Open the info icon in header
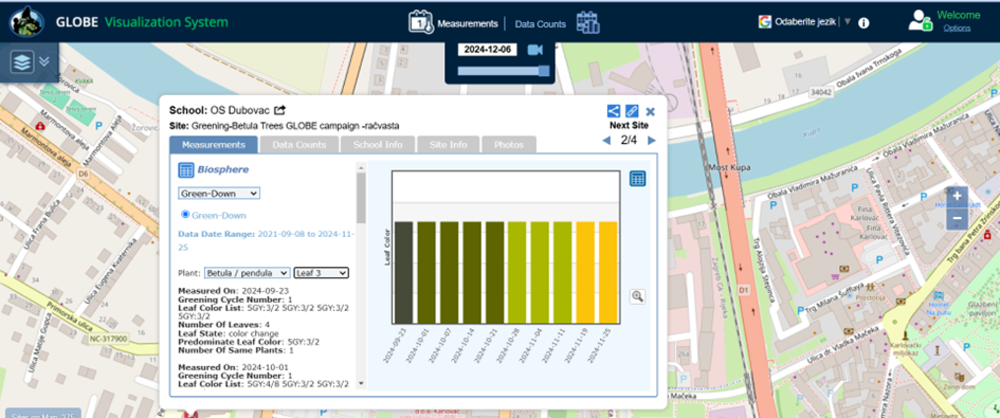 coord(863,23)
